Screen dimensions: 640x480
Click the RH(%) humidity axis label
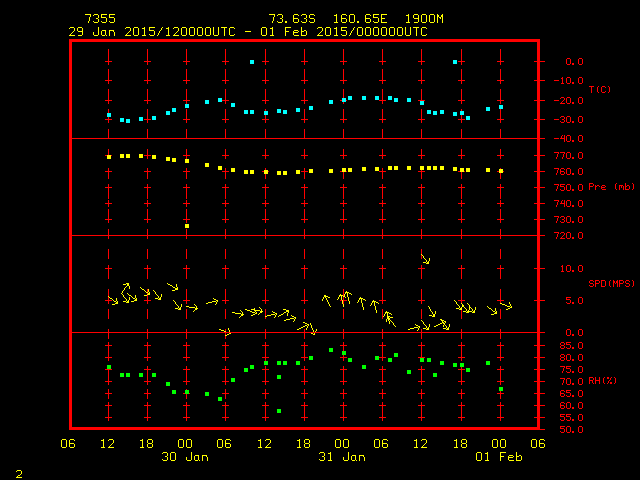[x=602, y=381]
